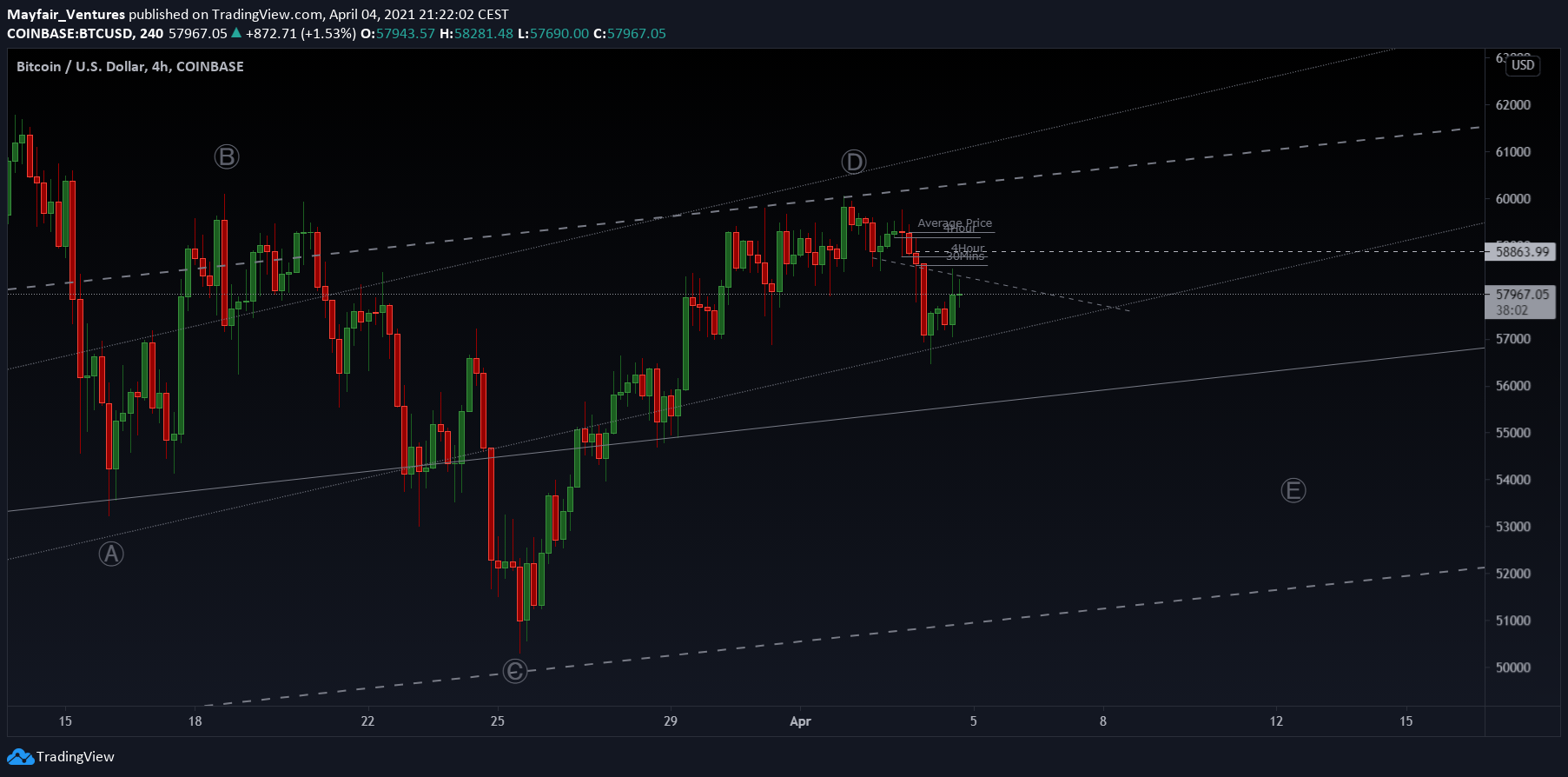Click the 51000 price axis label
The image size is (1568, 777).
point(1513,621)
